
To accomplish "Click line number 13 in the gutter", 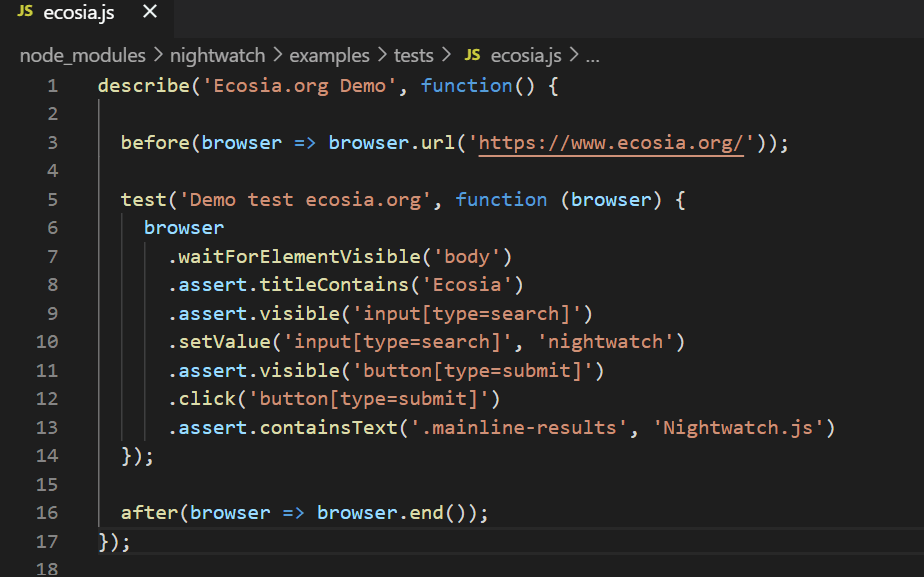I will pyautogui.click(x=46, y=427).
